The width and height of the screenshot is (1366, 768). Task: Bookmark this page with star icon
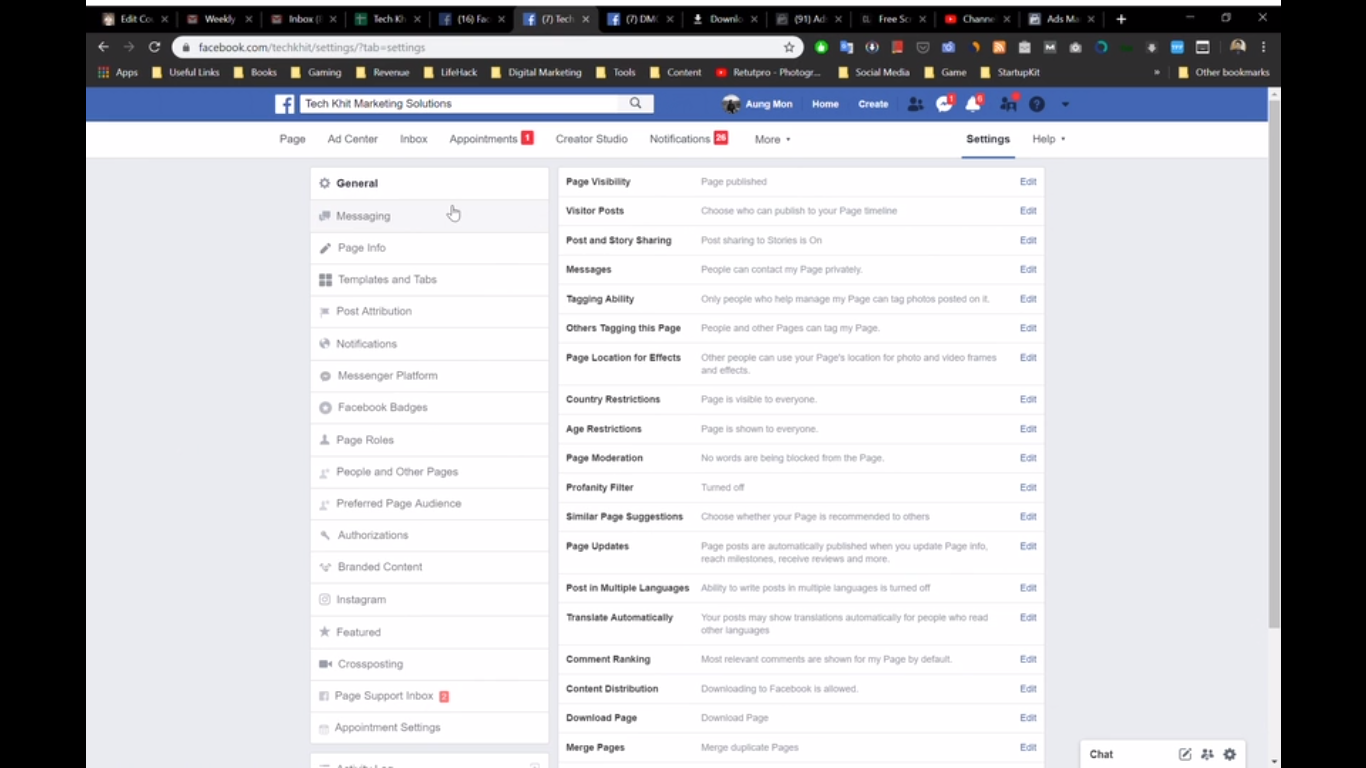(x=789, y=47)
